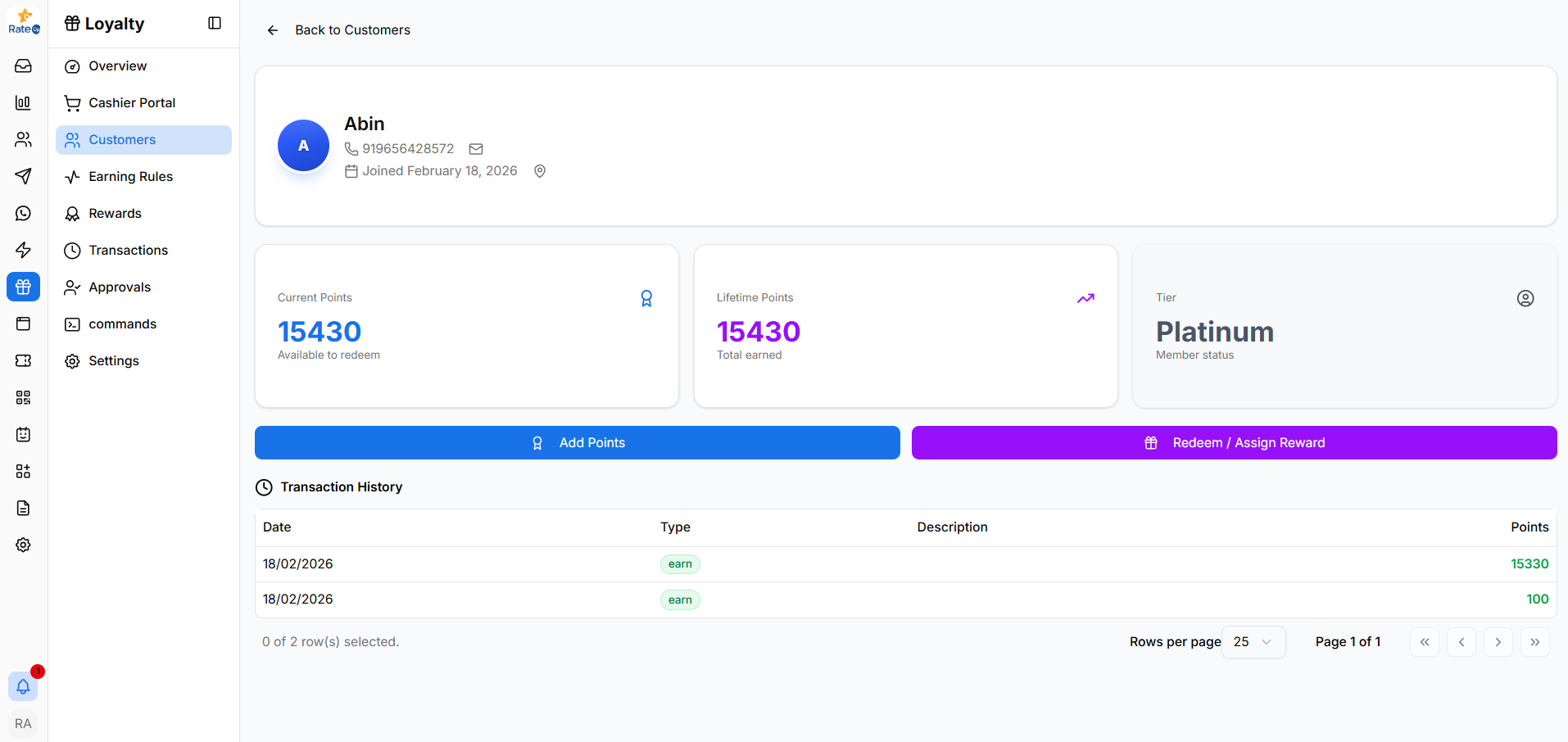Open the Rows per page dropdown
This screenshot has width=1568, height=742.
1253,642
